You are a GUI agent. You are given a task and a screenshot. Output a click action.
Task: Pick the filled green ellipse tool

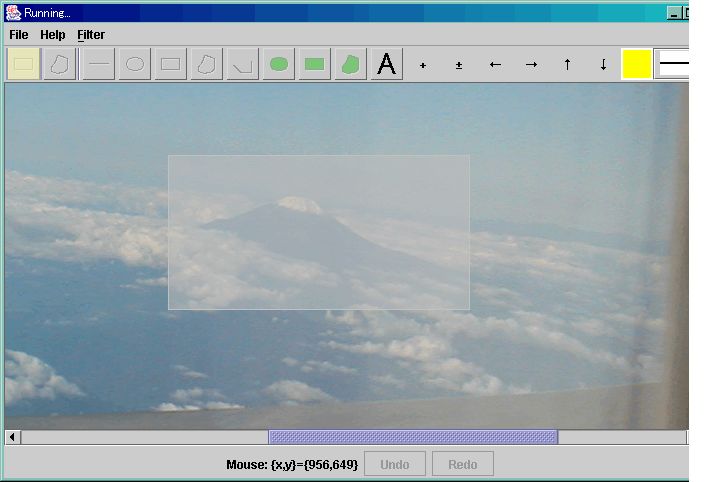[279, 64]
